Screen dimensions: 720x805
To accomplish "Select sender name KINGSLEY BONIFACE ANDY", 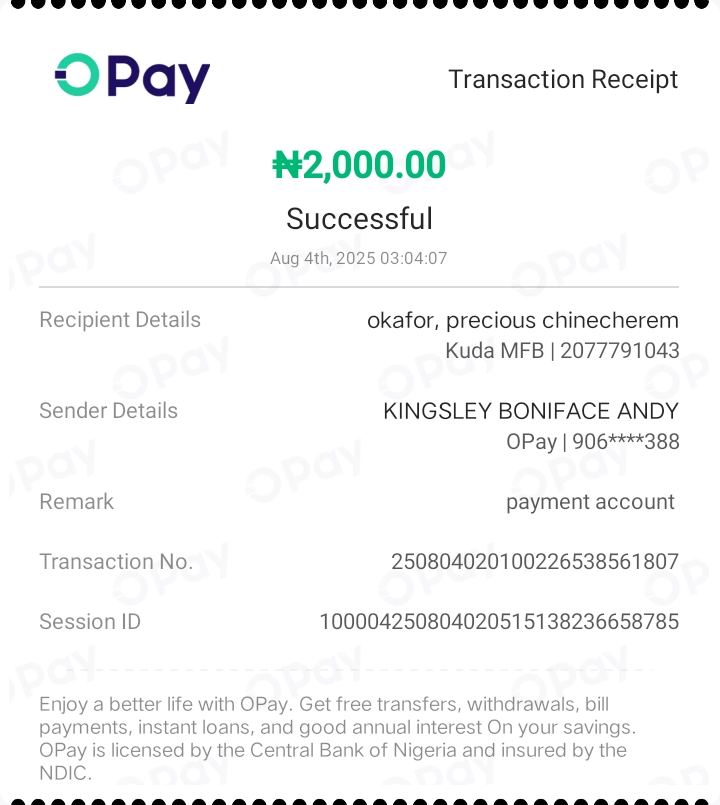I will 531,411.
